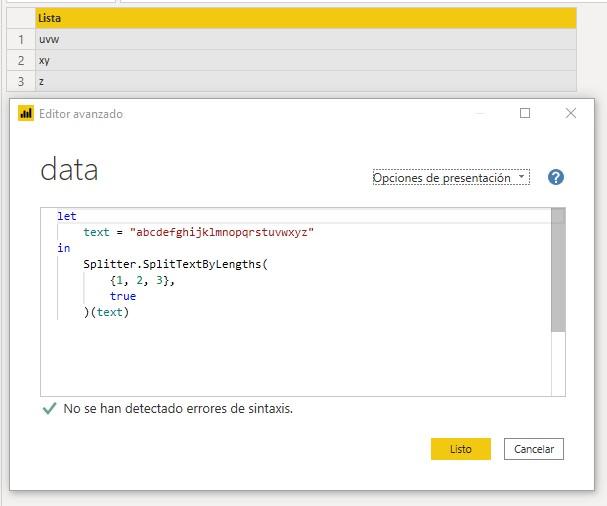
Task: Click the Splitter.SplitTextByLengths code line
Action: click(x=176, y=264)
